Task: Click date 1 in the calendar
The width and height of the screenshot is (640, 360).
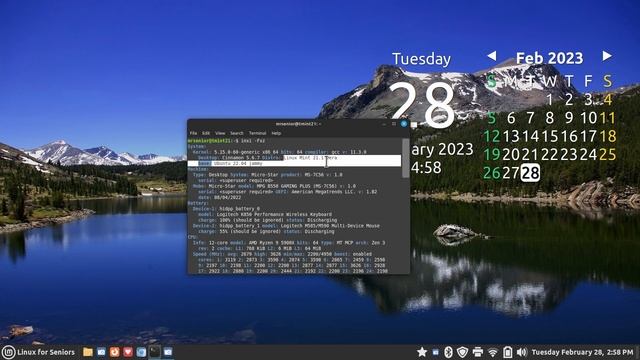Action: coord(549,100)
